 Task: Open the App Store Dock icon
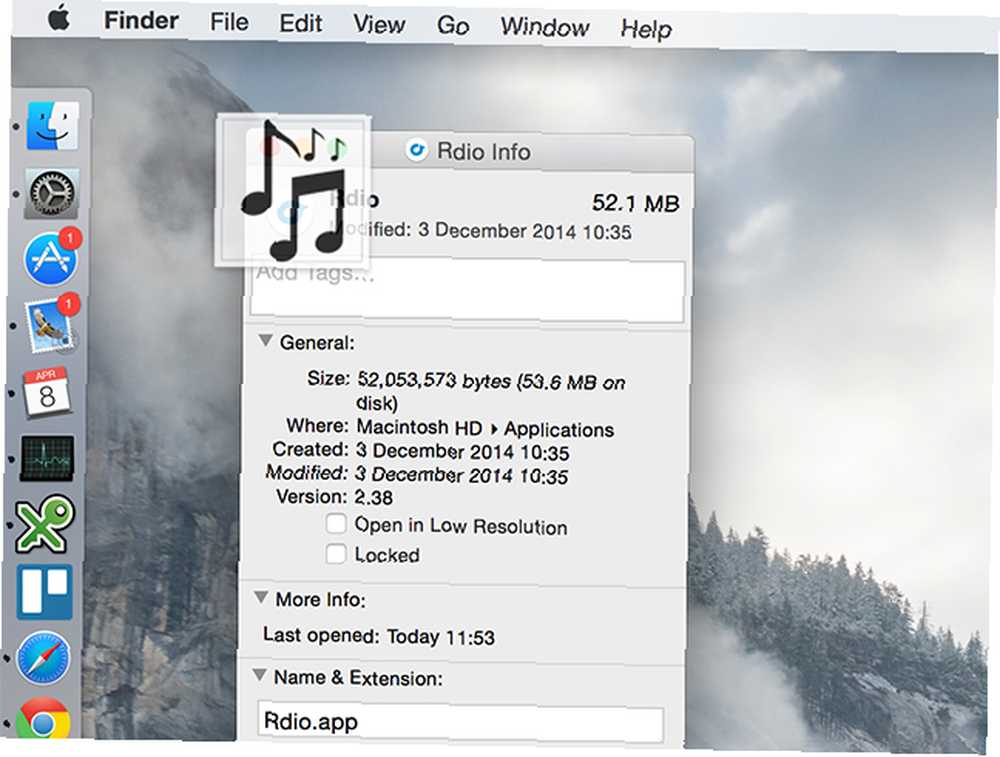coord(52,258)
